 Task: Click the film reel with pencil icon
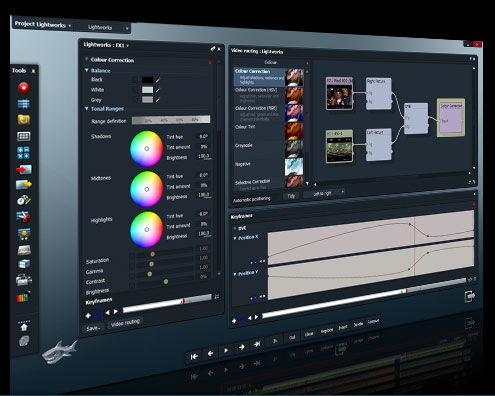pos(24,200)
